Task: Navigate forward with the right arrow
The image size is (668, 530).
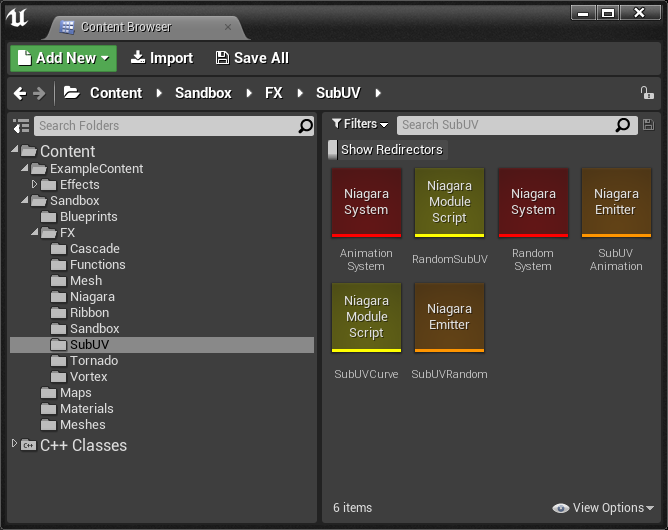Action: tap(39, 93)
